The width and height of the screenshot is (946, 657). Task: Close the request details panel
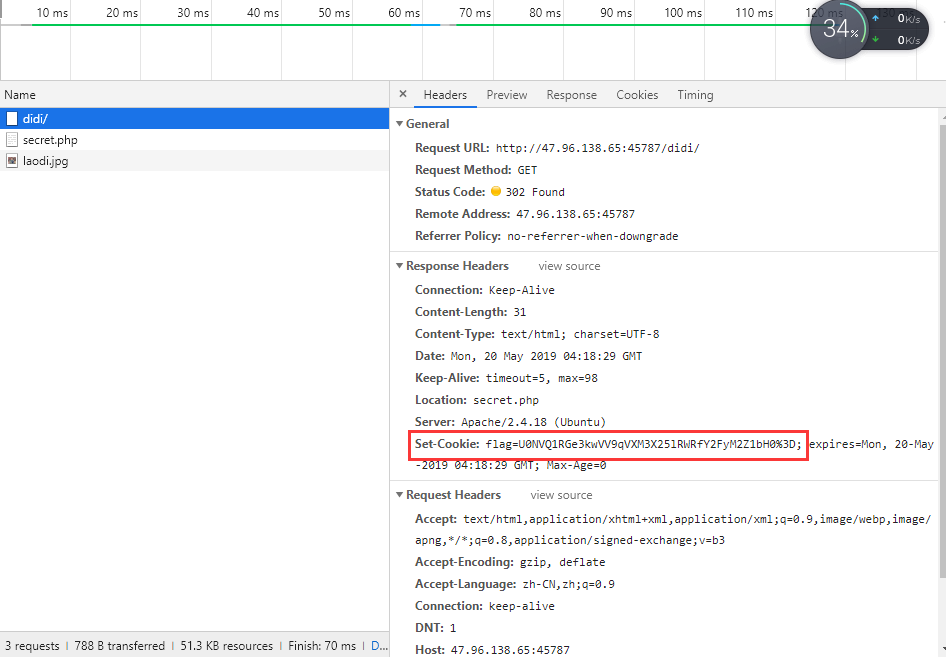(x=403, y=95)
